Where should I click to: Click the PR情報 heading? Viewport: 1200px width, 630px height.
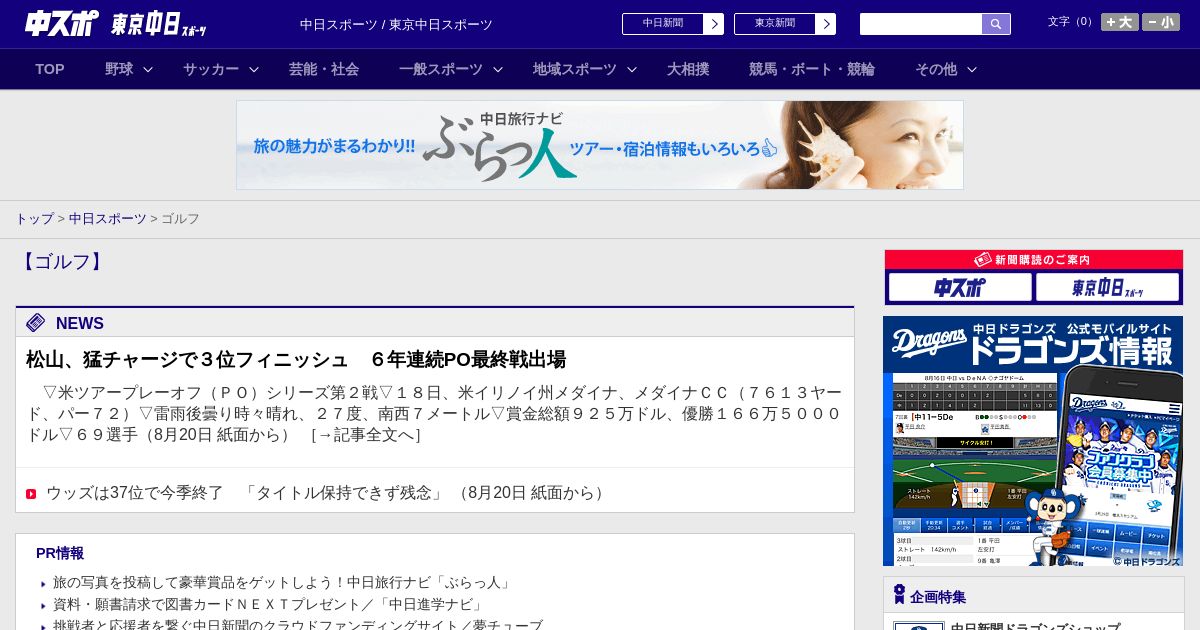[60, 553]
